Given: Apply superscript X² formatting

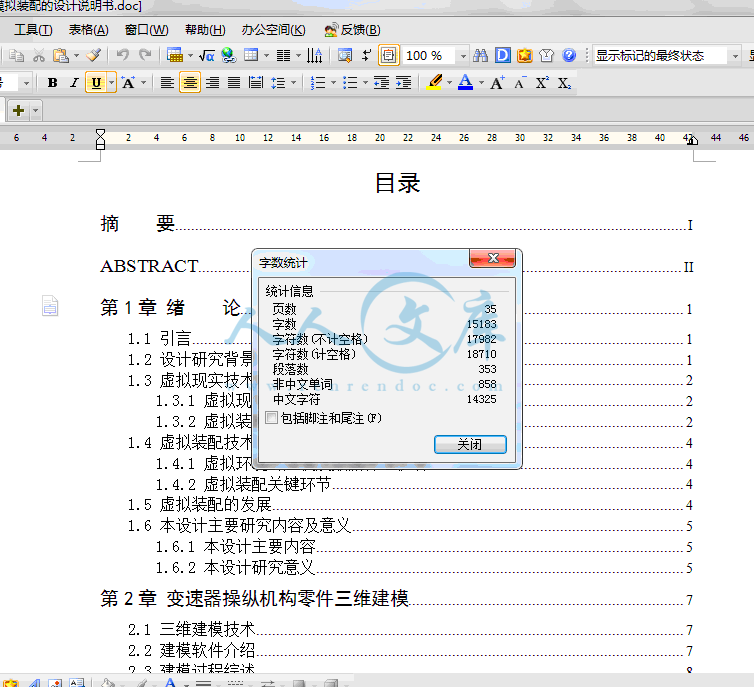Looking at the screenshot, I should pyautogui.click(x=542, y=83).
